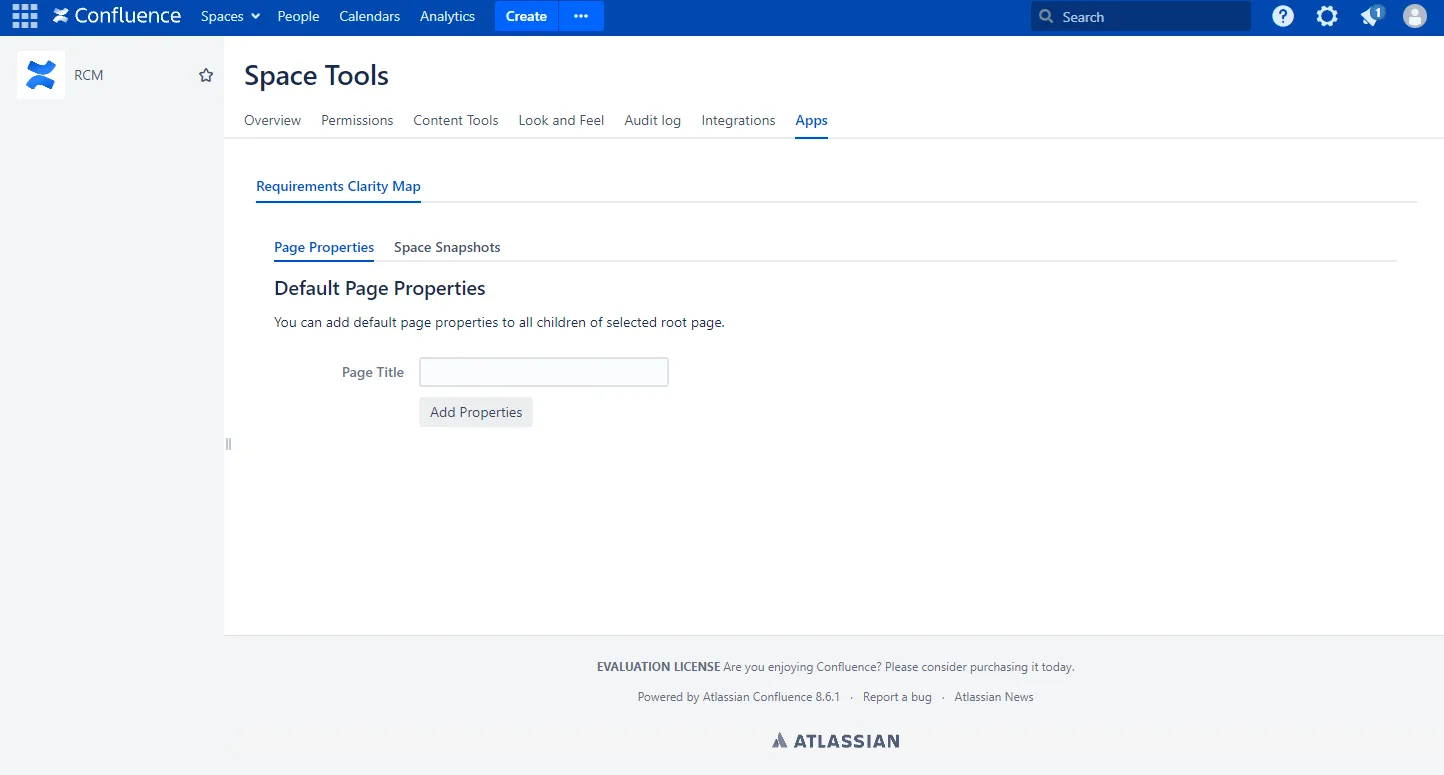
Task: Click the magnifier icon in the search box
Action: pyautogui.click(x=1047, y=17)
